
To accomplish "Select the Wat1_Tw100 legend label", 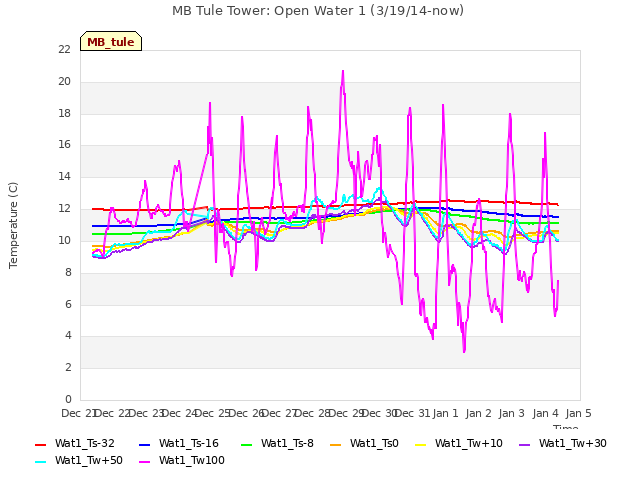I will [192, 460].
